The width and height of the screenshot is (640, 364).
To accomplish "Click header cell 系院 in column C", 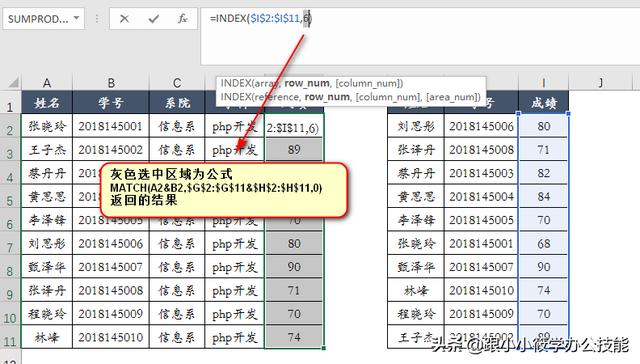I will point(177,102).
